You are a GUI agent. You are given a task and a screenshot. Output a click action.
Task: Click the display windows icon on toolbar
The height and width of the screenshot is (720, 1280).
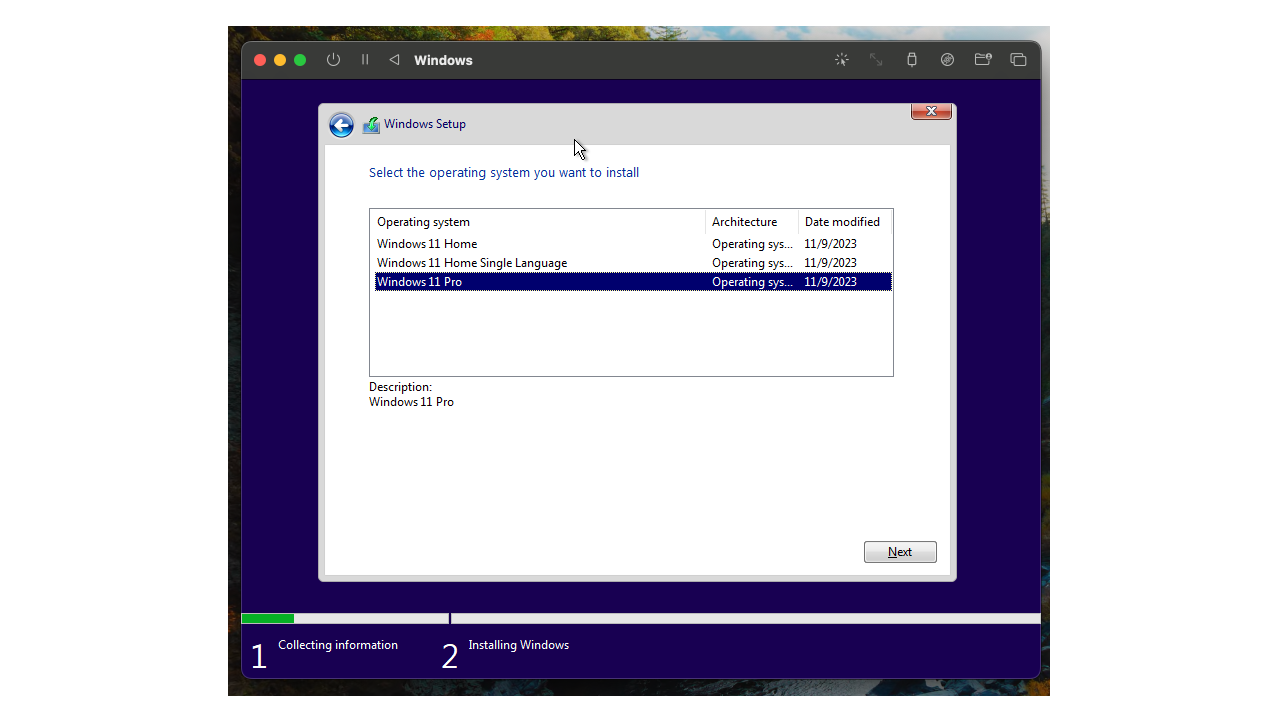tap(1018, 59)
